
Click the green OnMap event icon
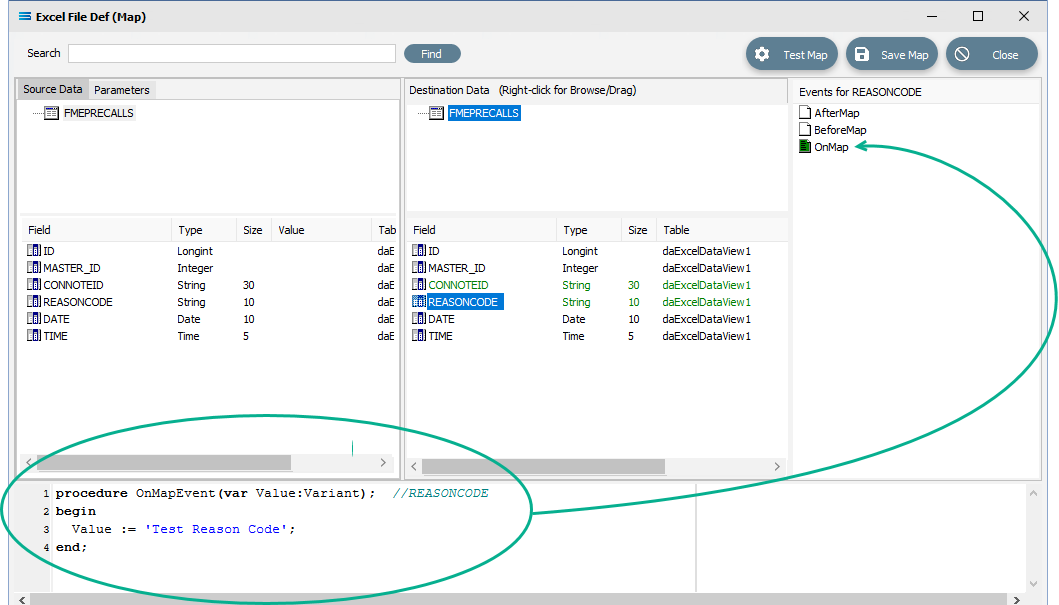pyautogui.click(x=805, y=146)
